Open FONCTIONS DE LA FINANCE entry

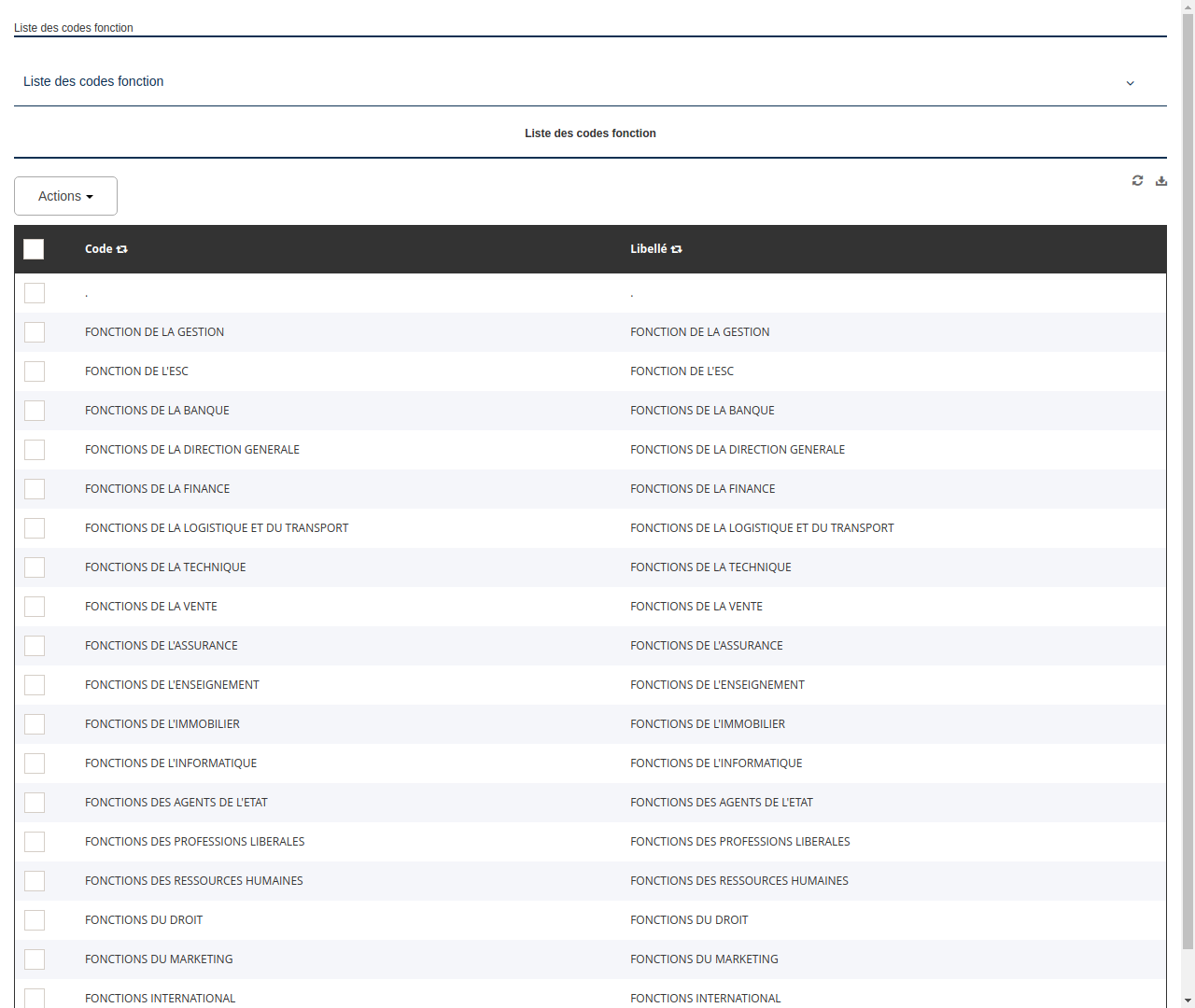click(157, 488)
